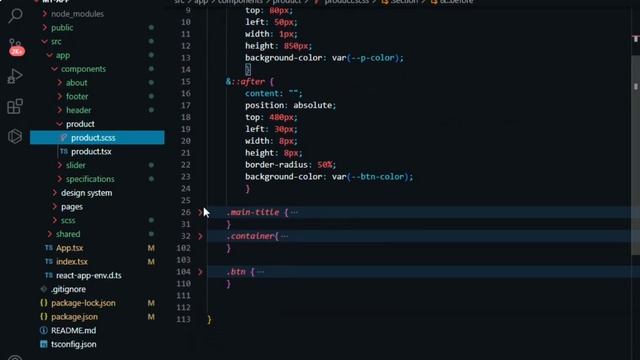Click the closing brace on line 113
640x360 pixels.
209,320
